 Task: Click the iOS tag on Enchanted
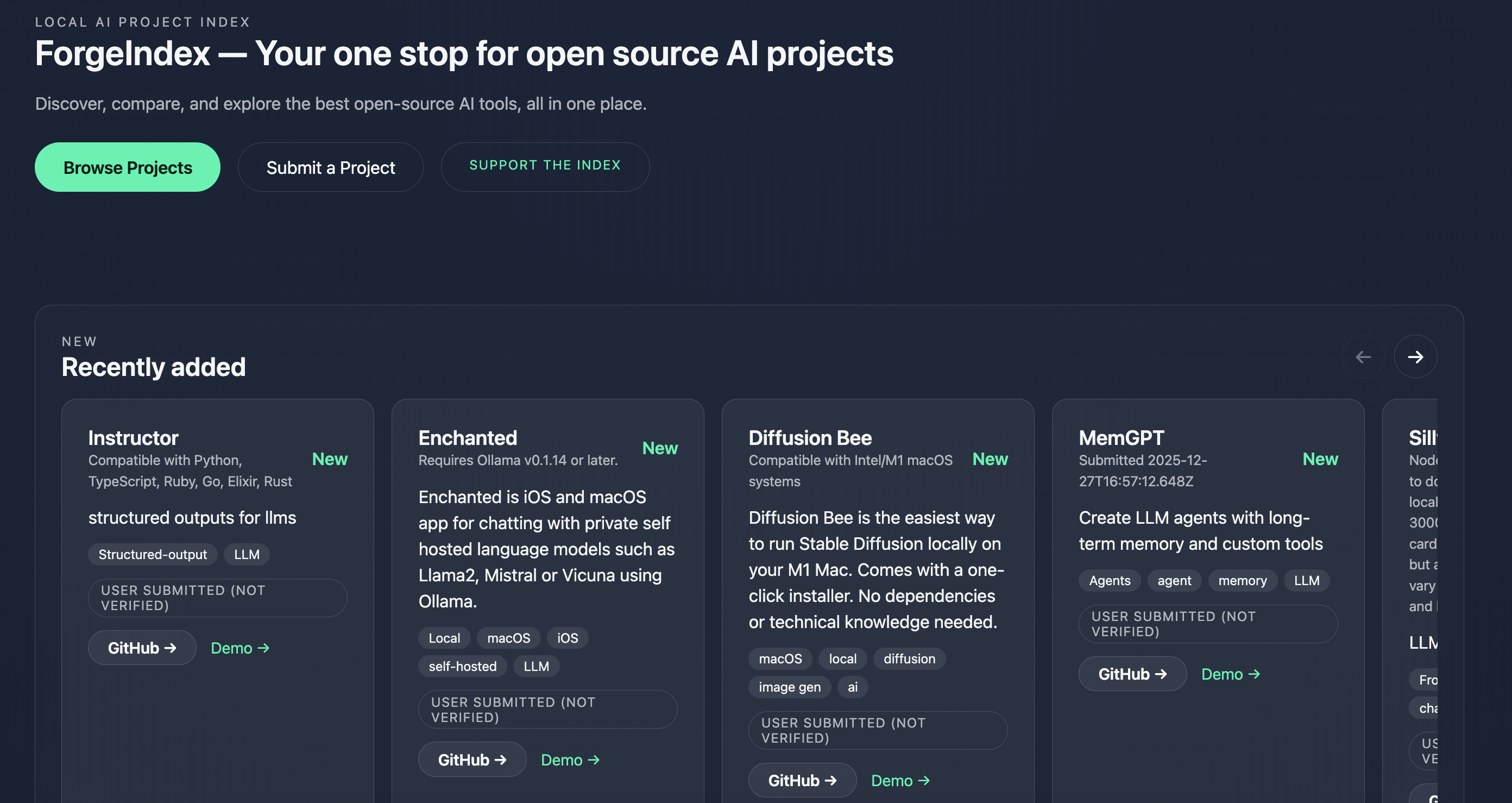coord(567,638)
